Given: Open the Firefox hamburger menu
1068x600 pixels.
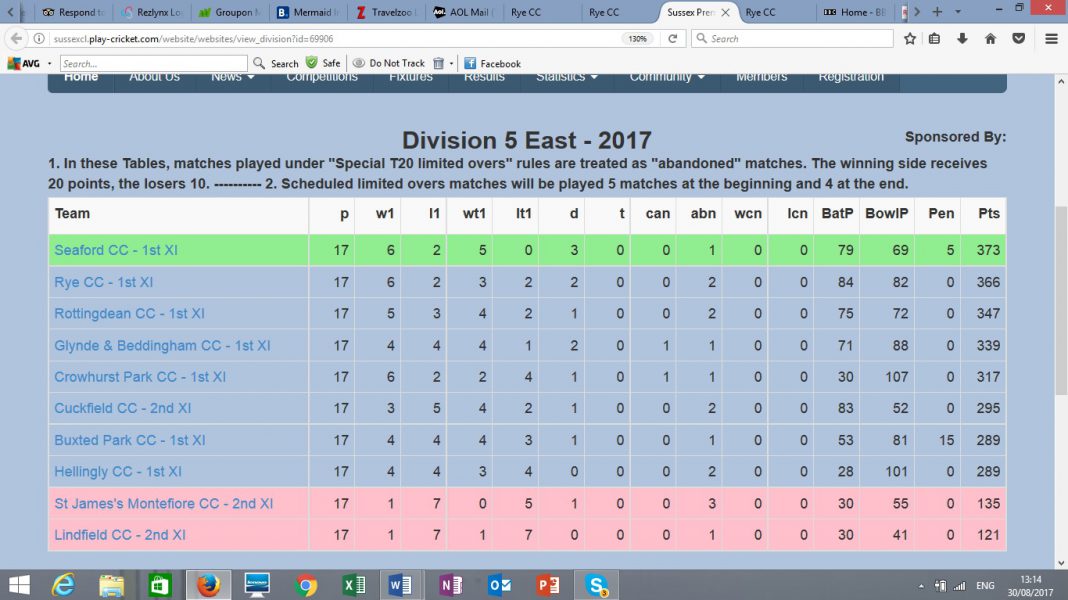Looking at the screenshot, I should tap(1051, 39).
